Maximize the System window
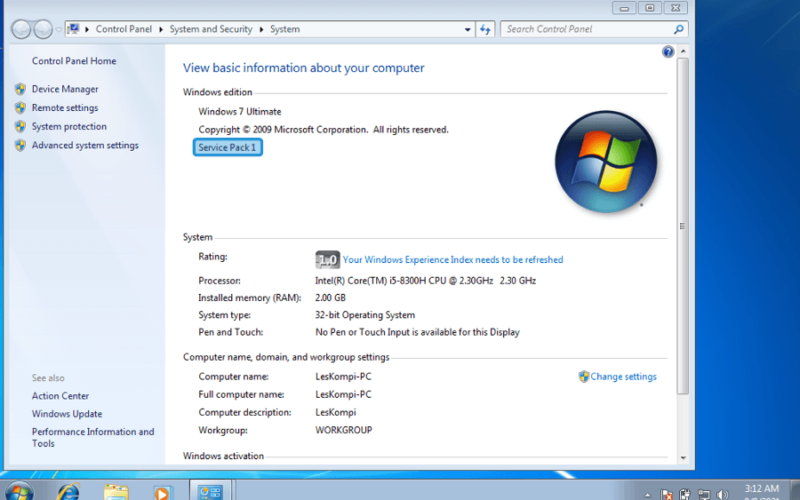Screen dimensions: 800x500 (x=649, y=8)
